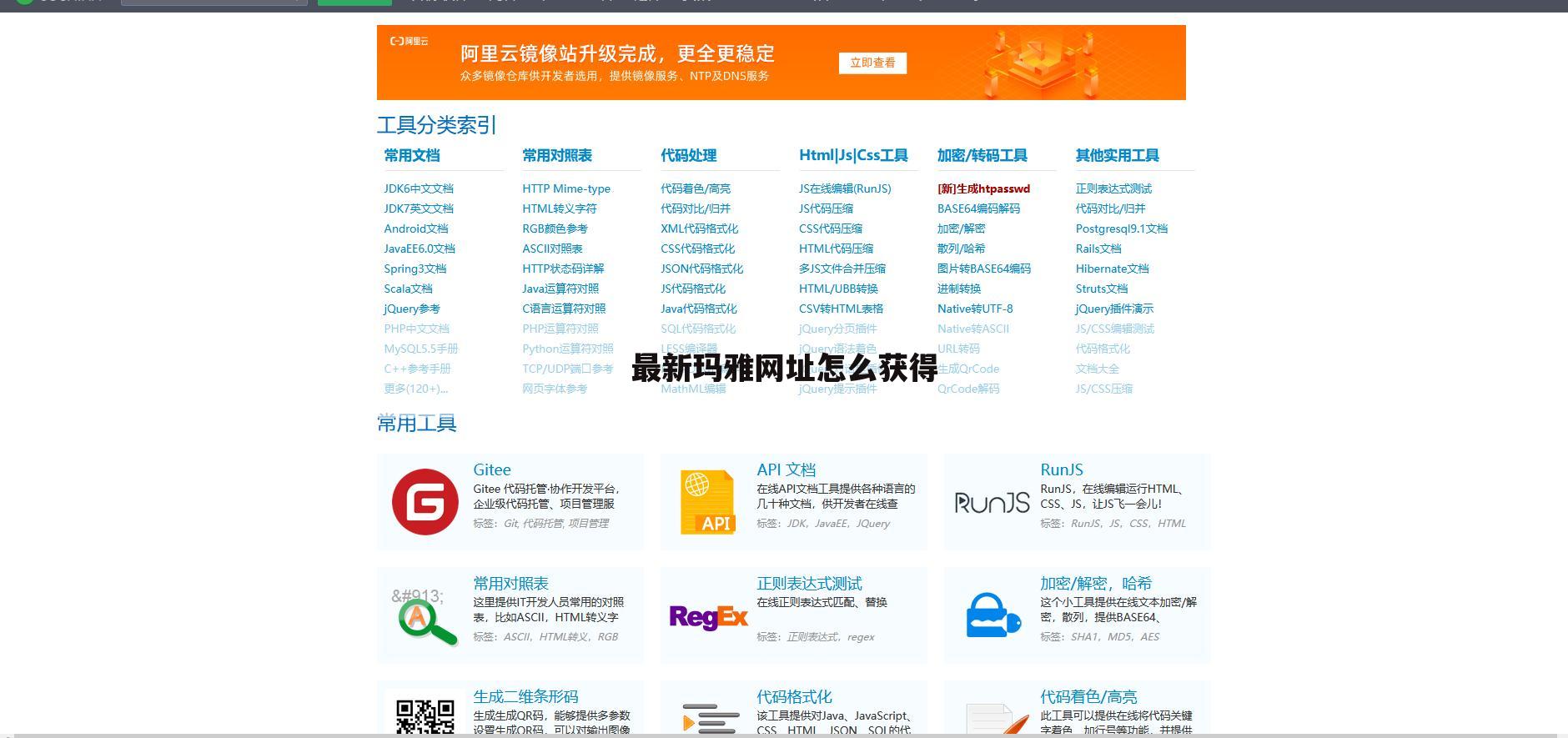Open the API document yellow icon

708,502
